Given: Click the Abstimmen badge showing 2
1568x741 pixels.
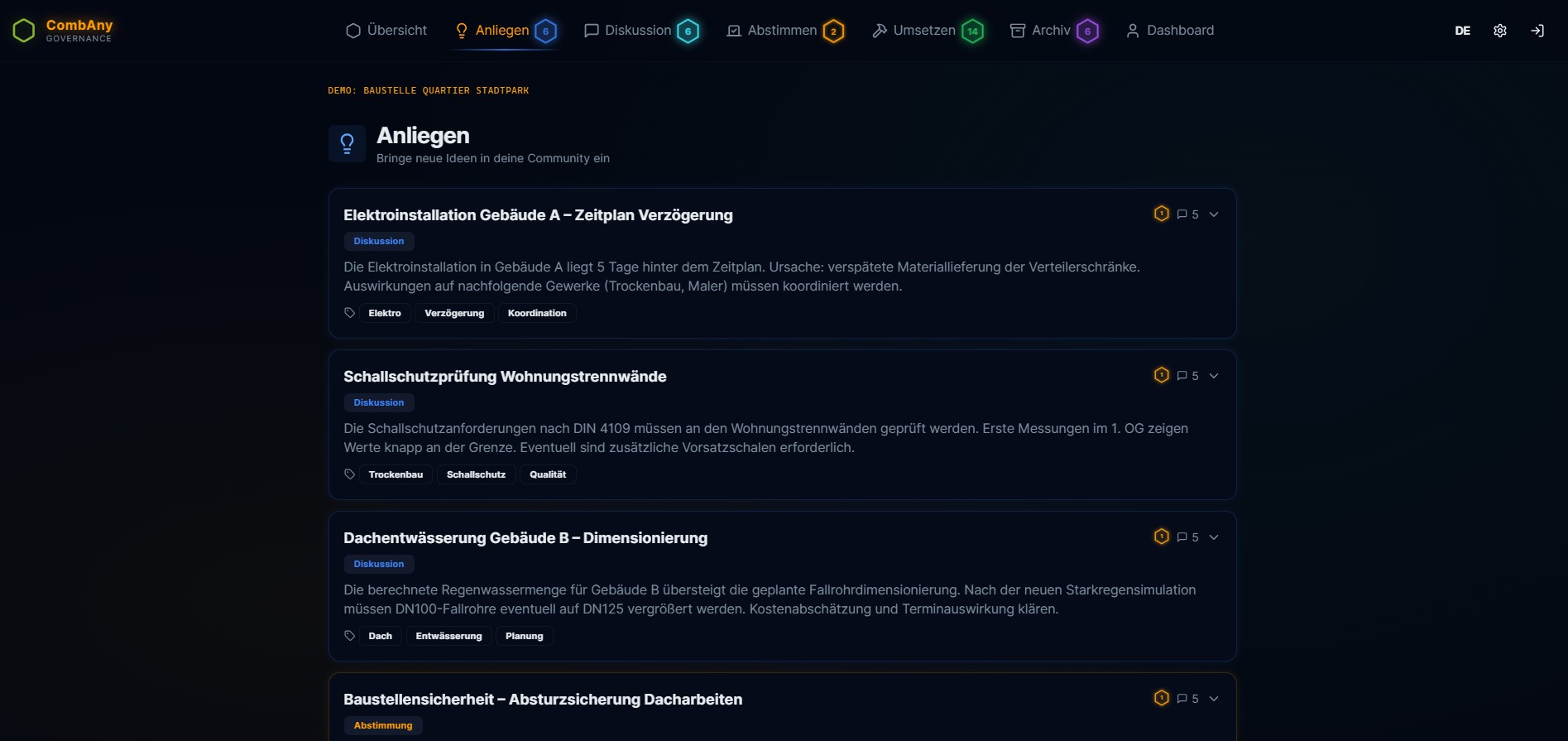Looking at the screenshot, I should [x=834, y=31].
